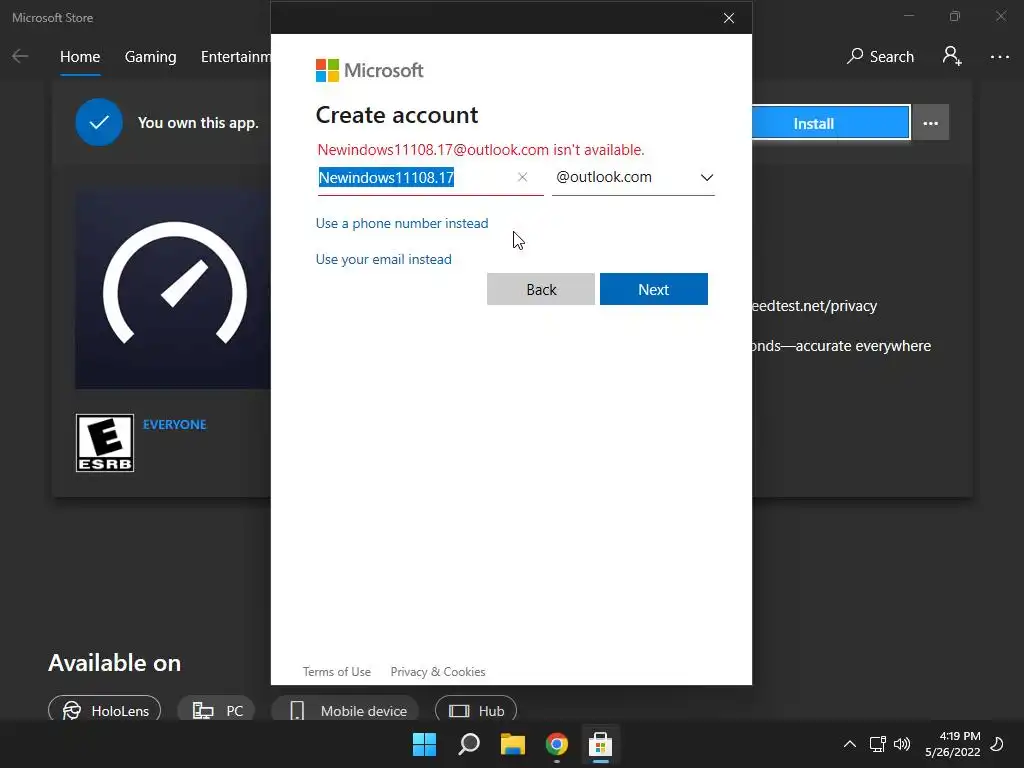Screen dimensions: 1024x768
Task: Click the 'Create account' heading
Action: pos(397,115)
